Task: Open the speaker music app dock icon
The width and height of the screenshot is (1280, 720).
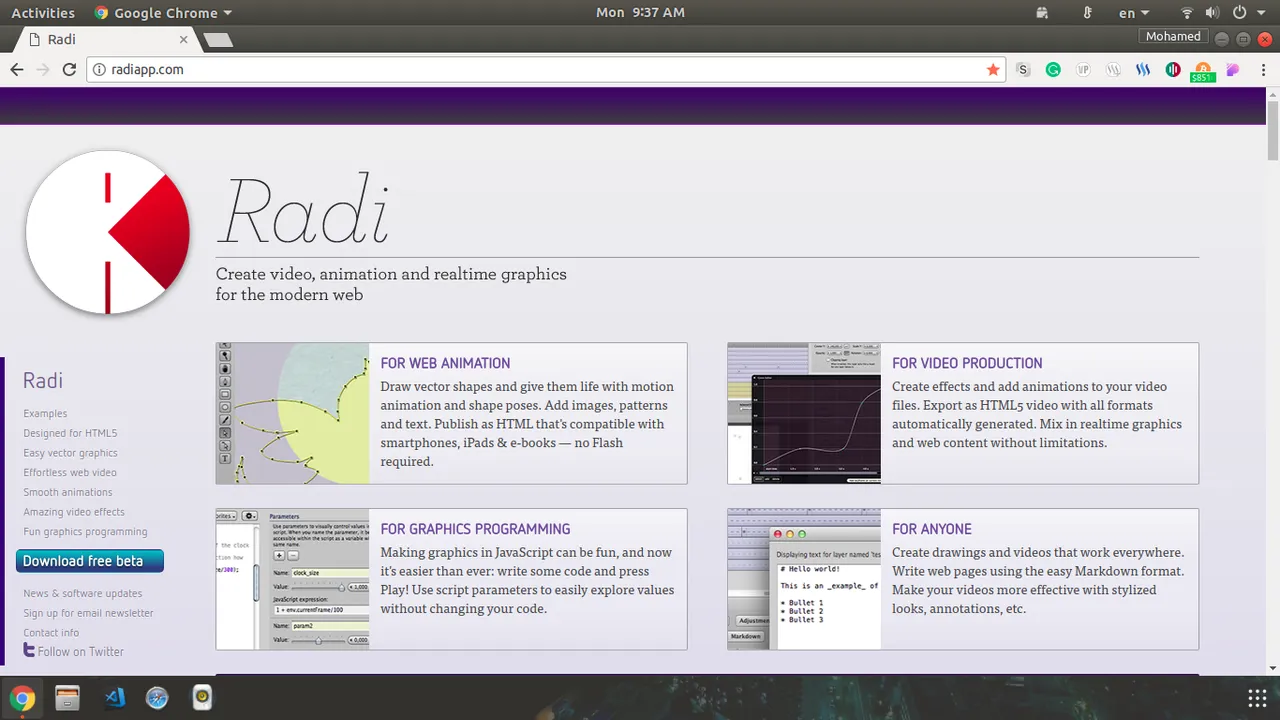Action: (202, 697)
